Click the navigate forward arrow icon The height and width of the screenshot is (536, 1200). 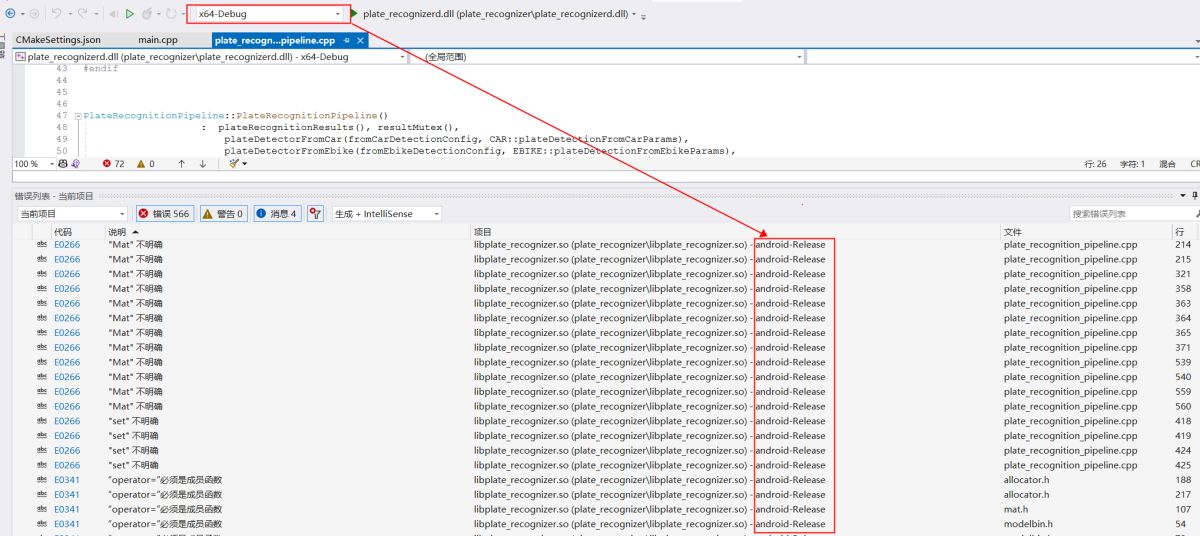tap(33, 14)
